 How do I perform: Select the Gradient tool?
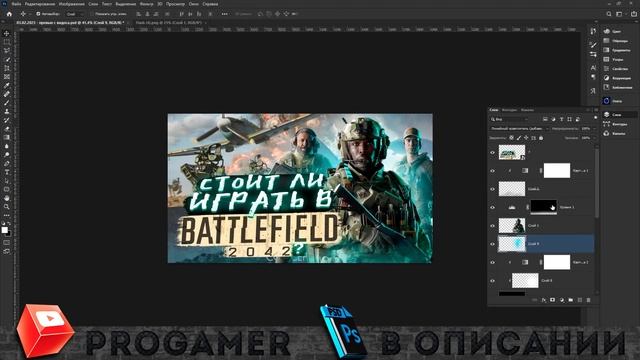pyautogui.click(x=7, y=137)
